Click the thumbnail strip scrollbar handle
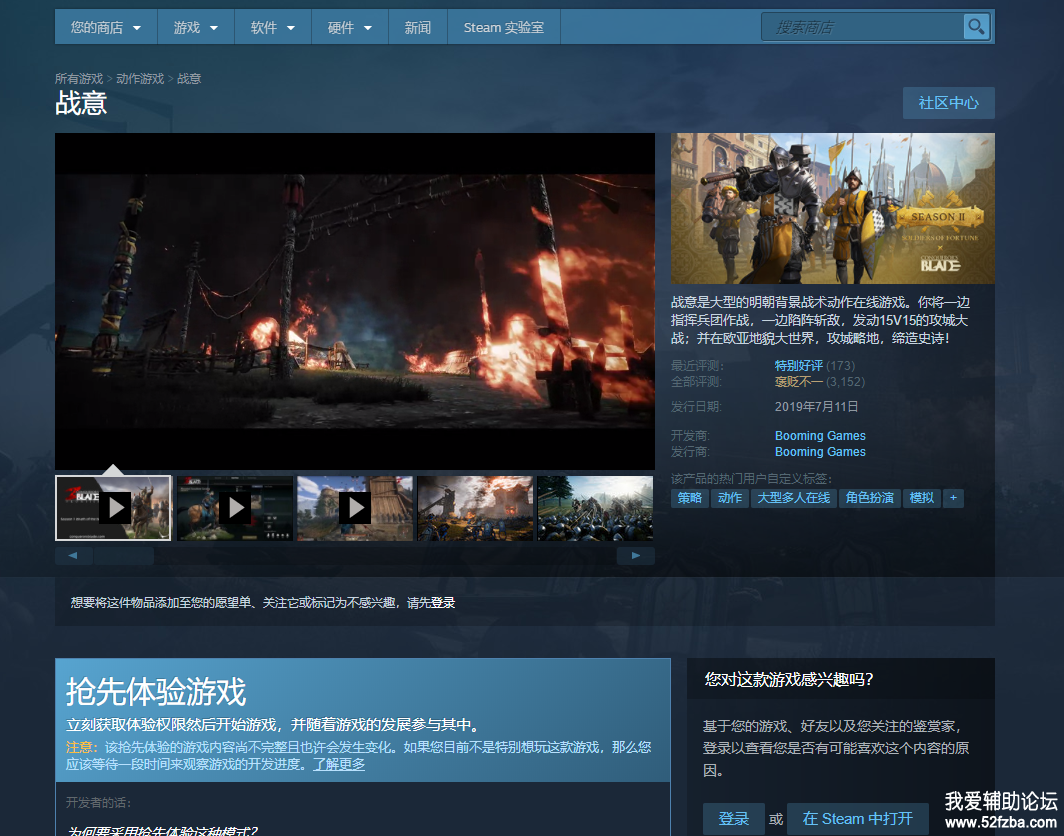This screenshot has height=836, width=1064. coord(124,556)
